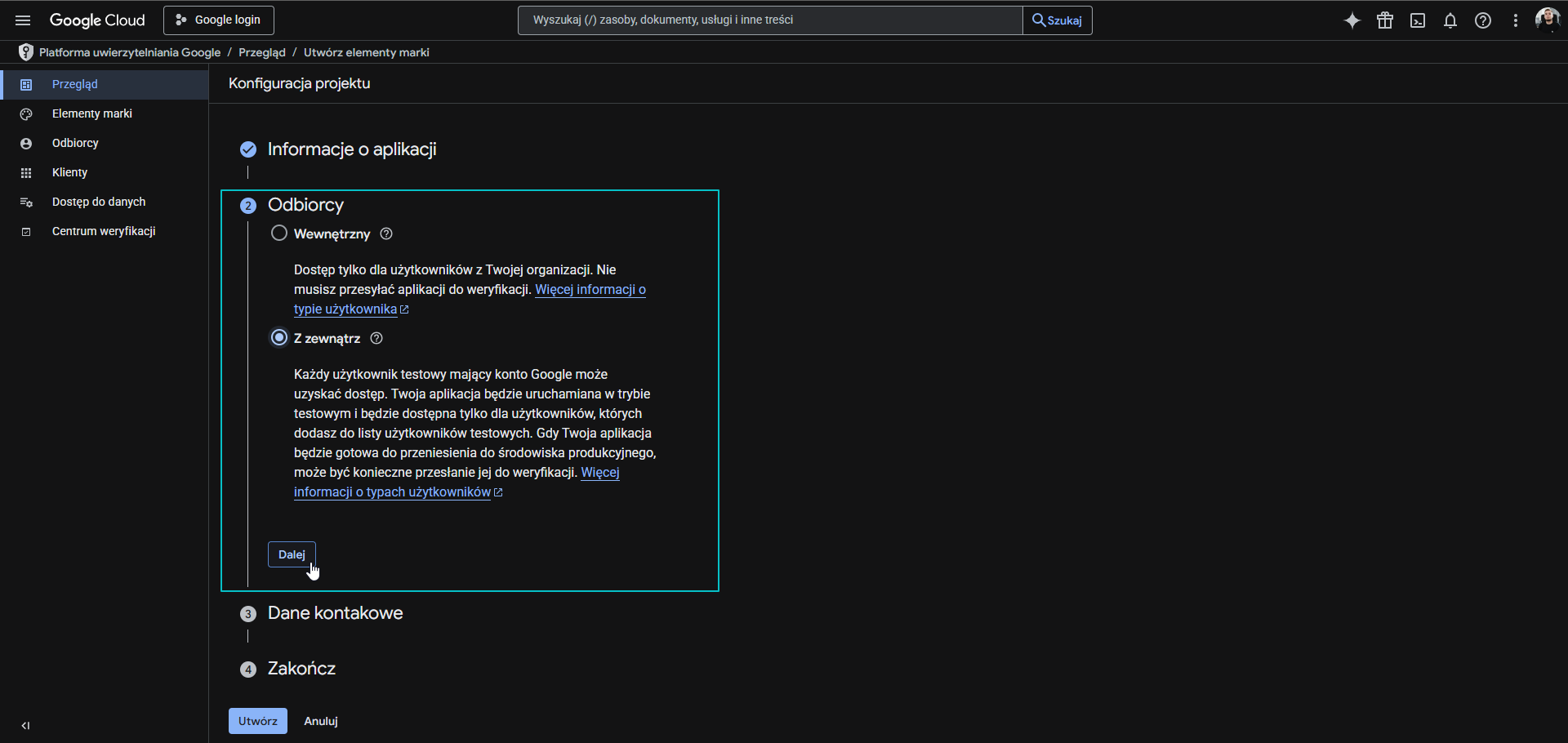Go to Centrum weryfikacji in sidebar
The width and height of the screenshot is (1568, 743).
pyautogui.click(x=104, y=231)
